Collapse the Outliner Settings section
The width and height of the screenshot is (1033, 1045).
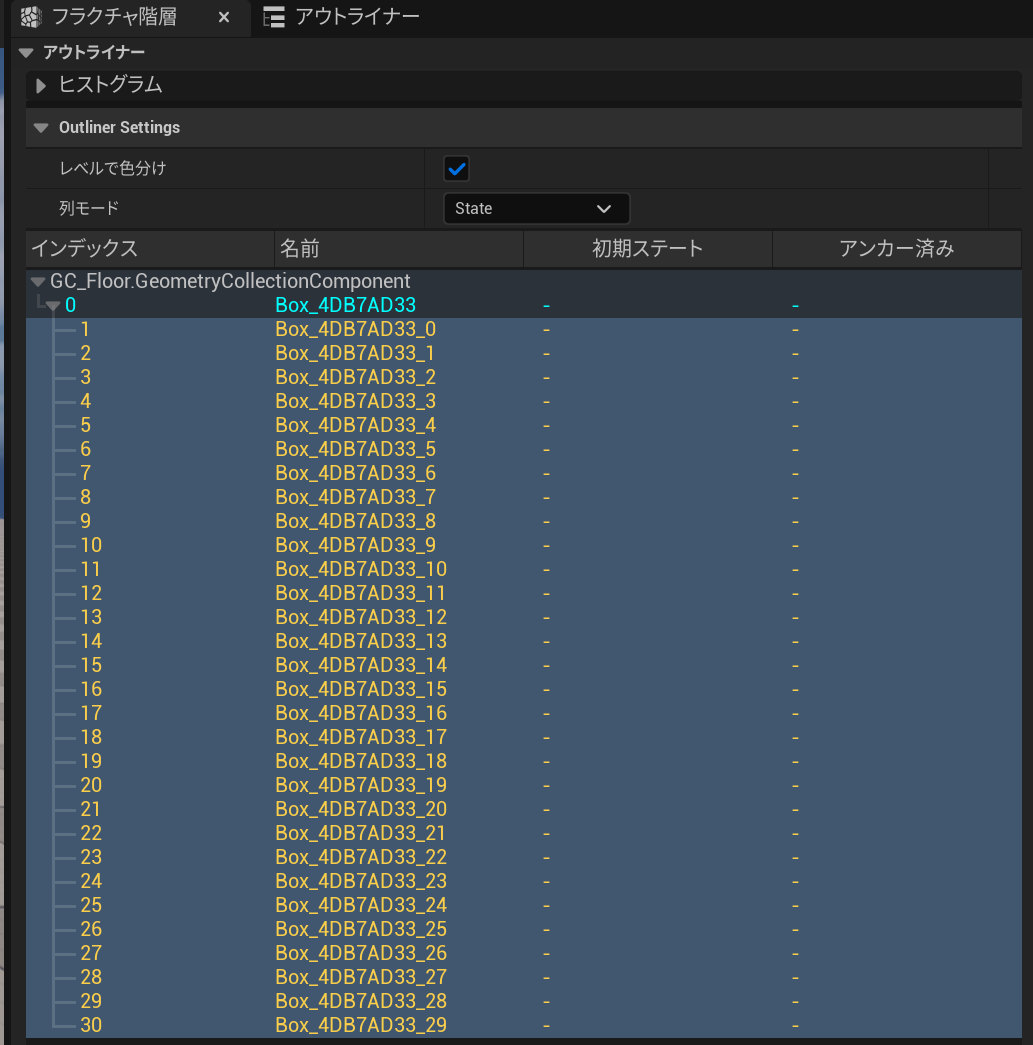[41, 128]
